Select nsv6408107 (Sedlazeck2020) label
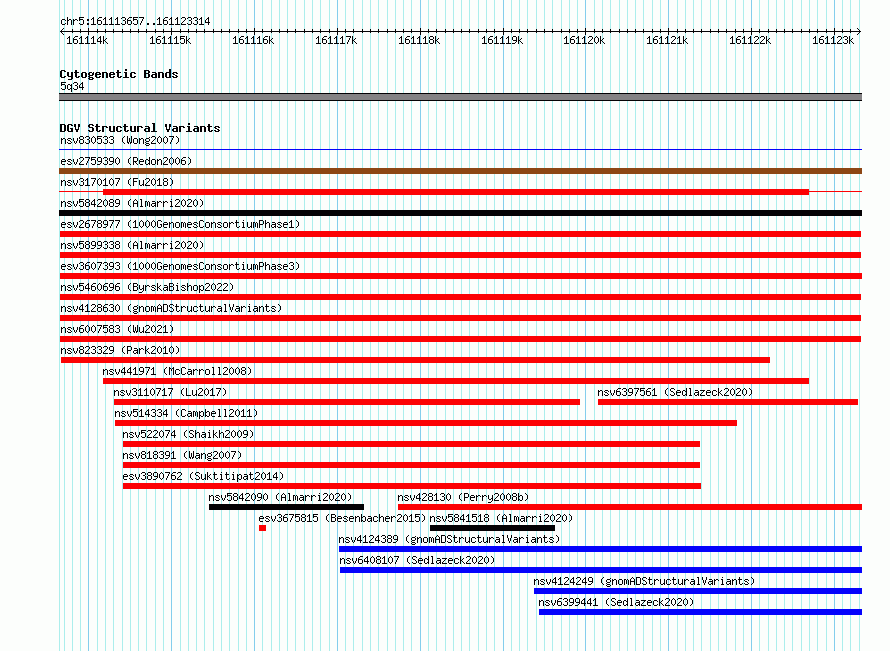Screen dimensions: 890x651 417,560
